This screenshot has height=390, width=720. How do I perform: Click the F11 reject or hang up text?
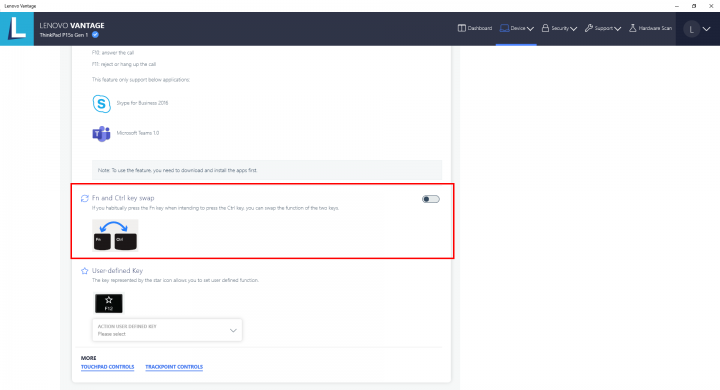click(x=124, y=64)
